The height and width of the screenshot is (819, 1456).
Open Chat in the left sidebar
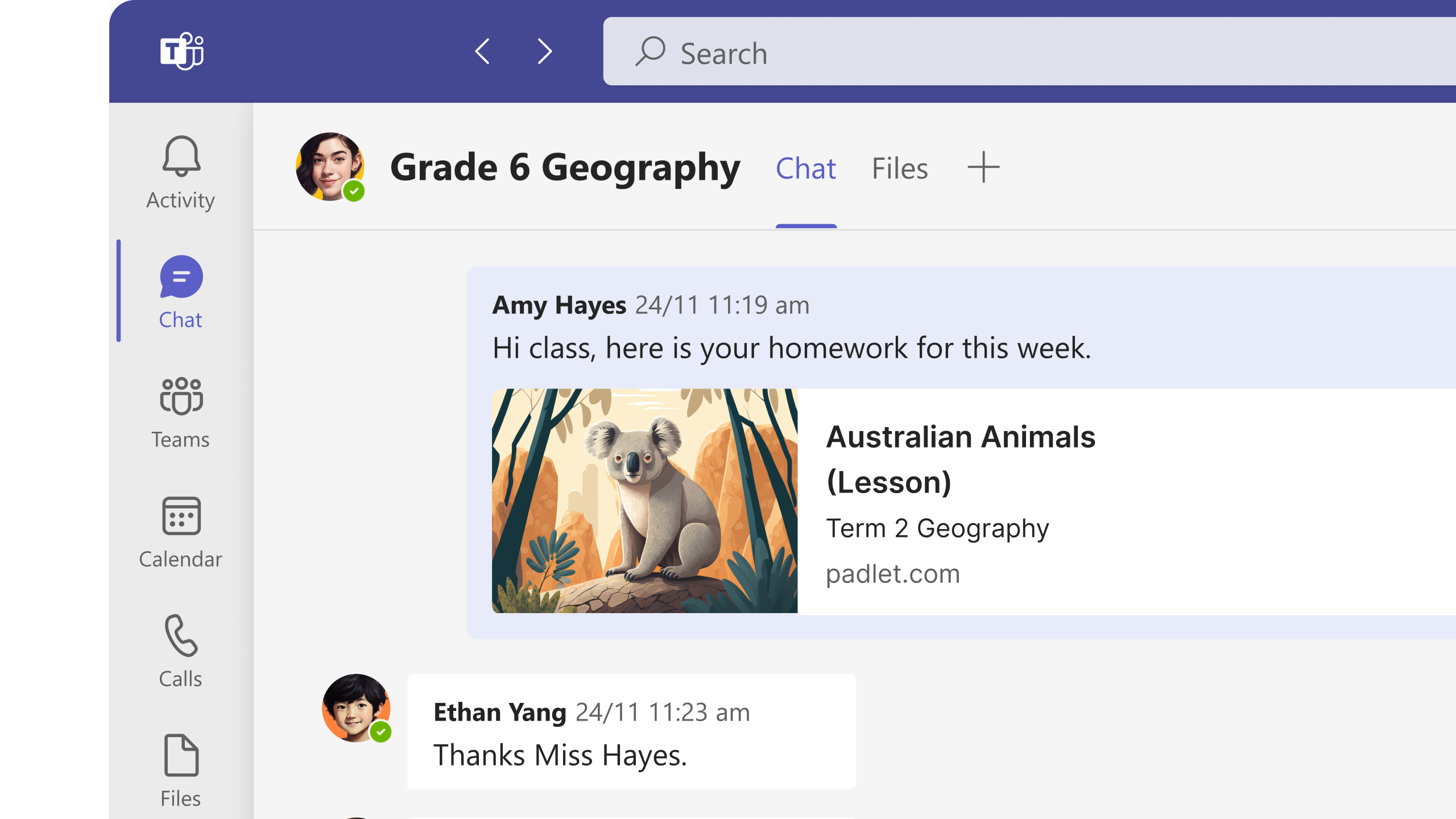[181, 292]
